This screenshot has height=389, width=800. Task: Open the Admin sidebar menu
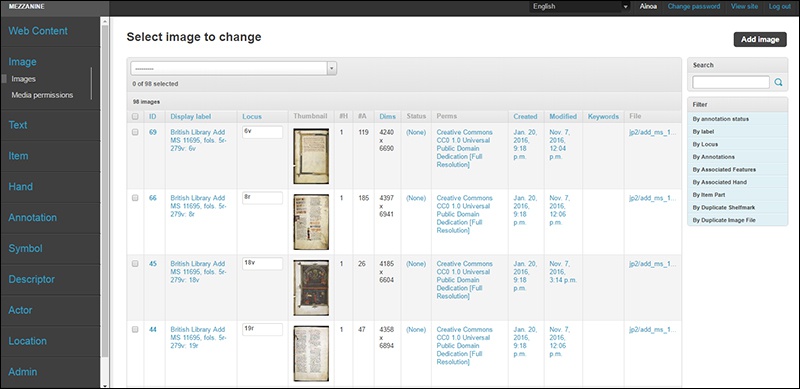[x=22, y=372]
